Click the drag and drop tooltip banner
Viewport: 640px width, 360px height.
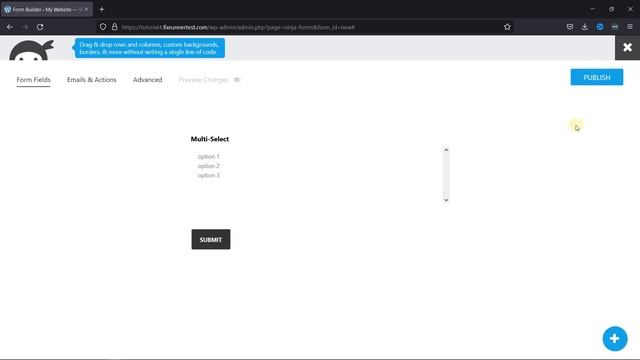click(149, 48)
